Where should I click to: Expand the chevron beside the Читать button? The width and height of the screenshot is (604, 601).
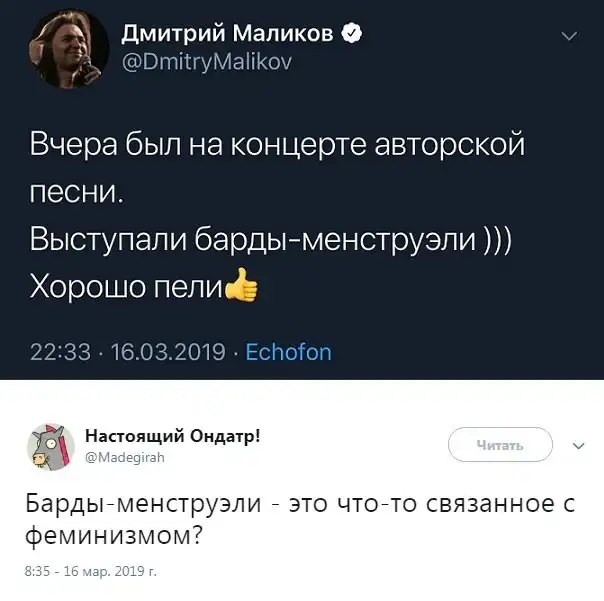coord(577,445)
